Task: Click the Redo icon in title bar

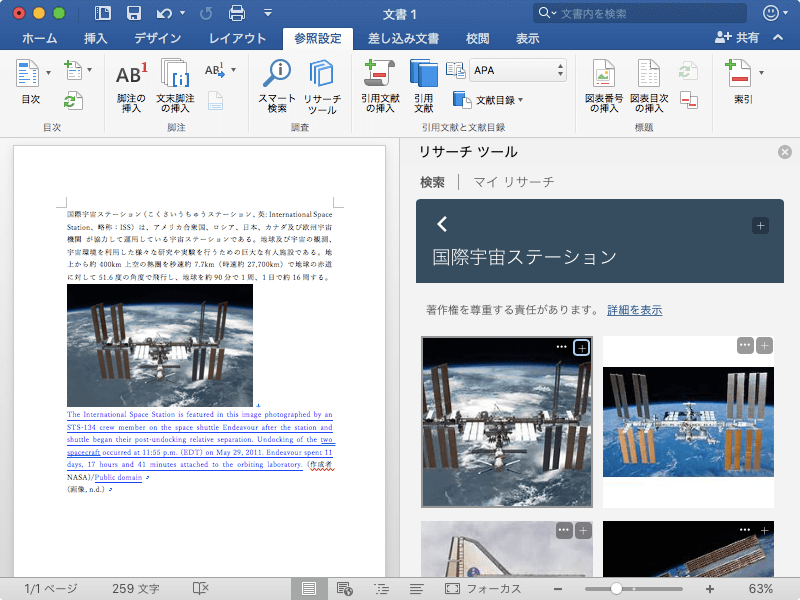Action: (206, 13)
